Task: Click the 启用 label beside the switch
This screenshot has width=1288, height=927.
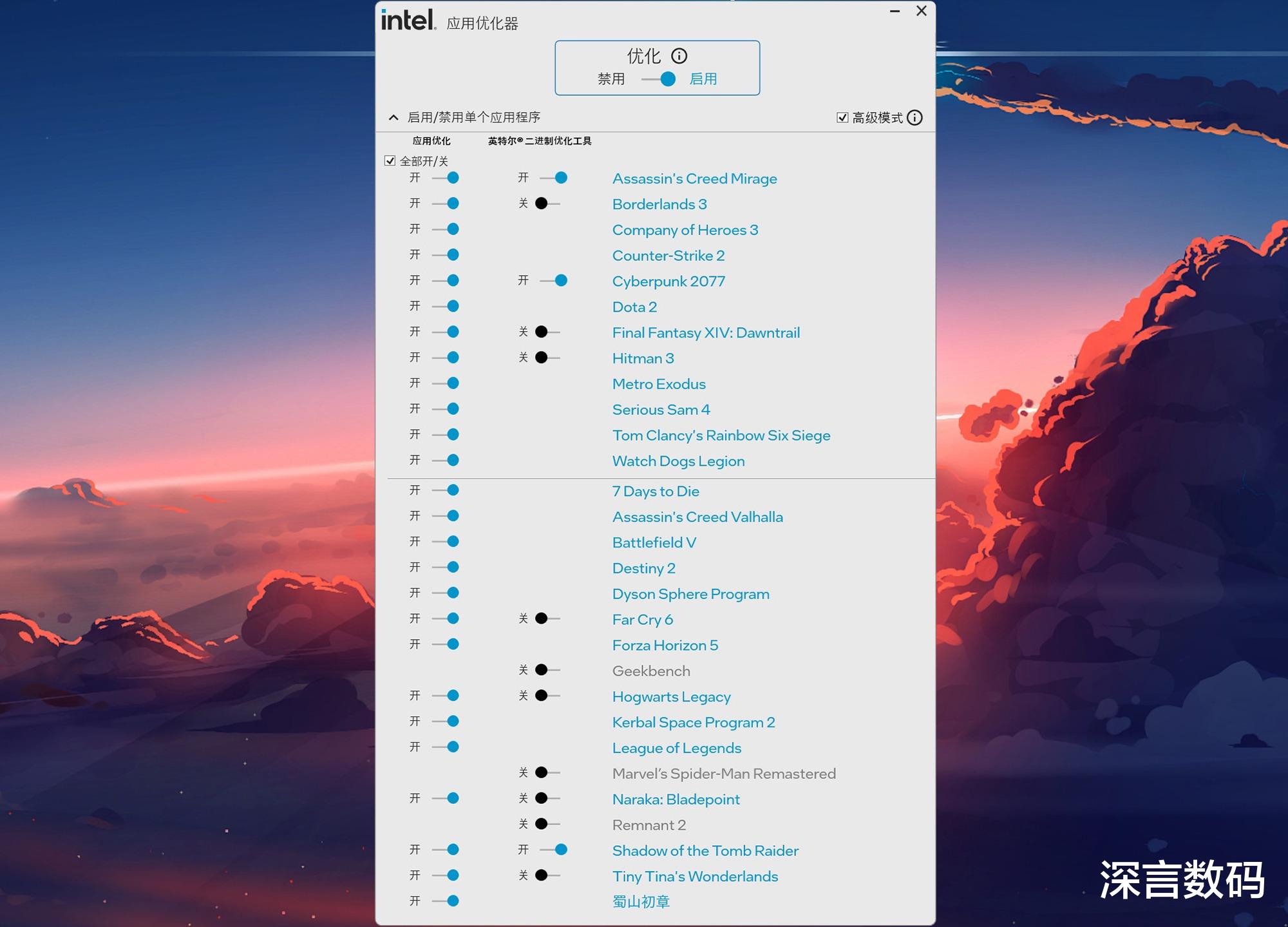Action: (703, 79)
